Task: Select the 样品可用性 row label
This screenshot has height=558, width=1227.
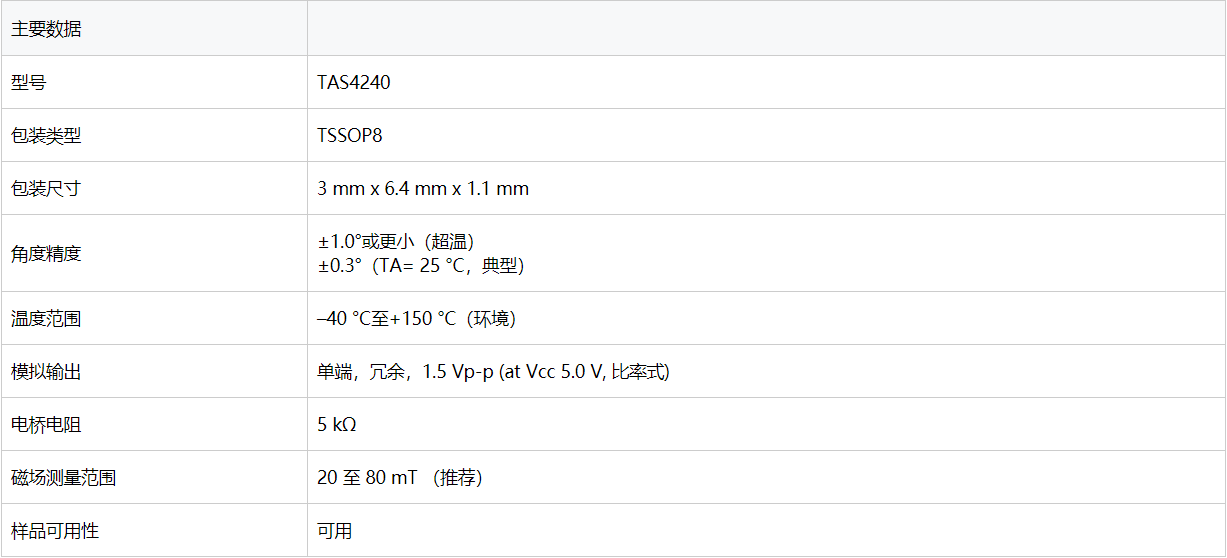Action: [x=55, y=531]
